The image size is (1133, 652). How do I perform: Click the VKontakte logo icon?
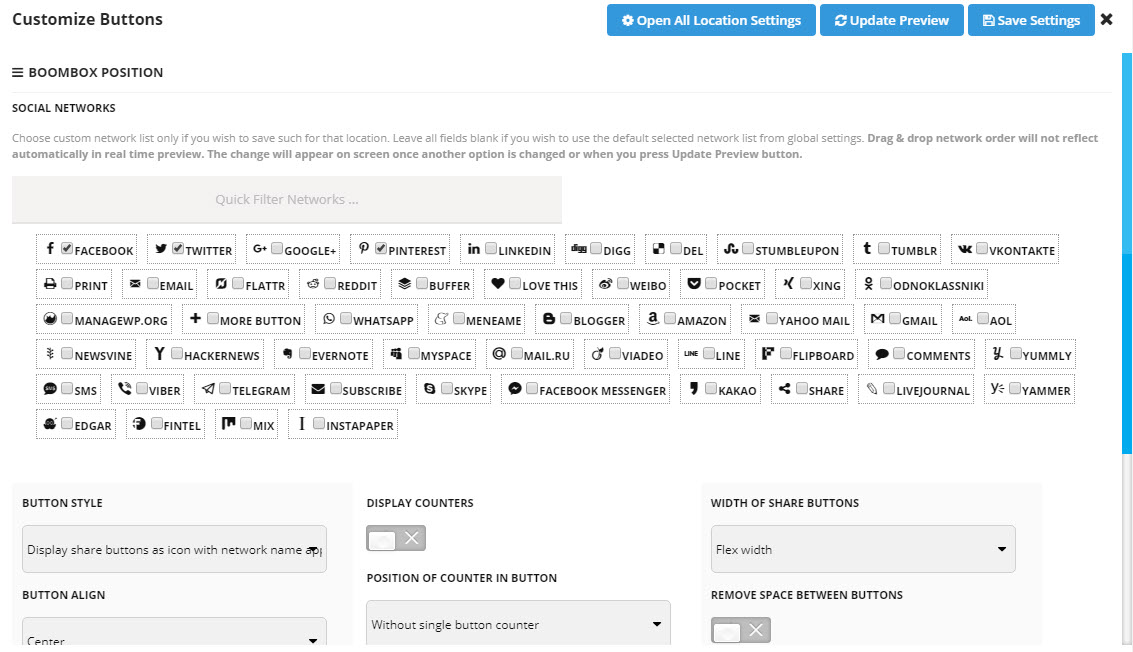pos(965,249)
